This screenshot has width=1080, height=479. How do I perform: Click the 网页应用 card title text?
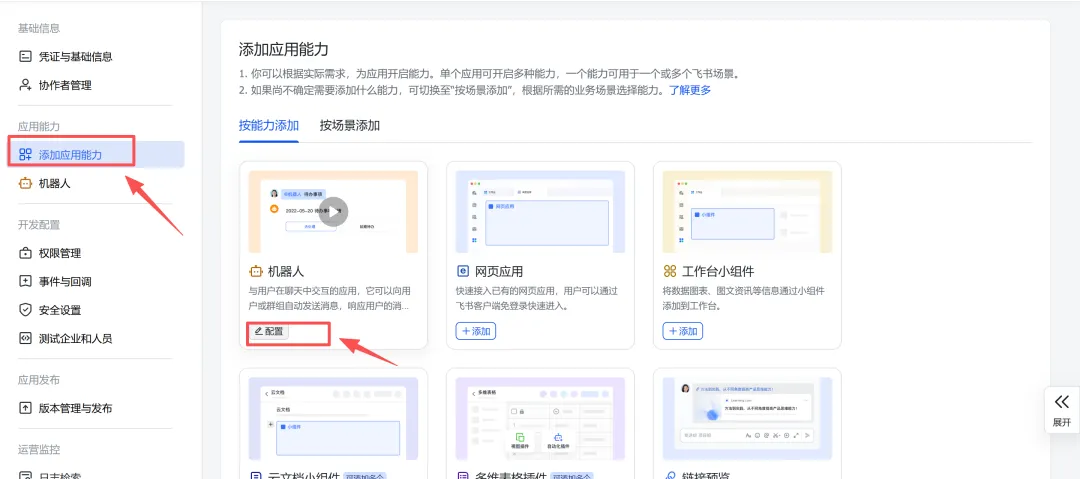coord(499,272)
